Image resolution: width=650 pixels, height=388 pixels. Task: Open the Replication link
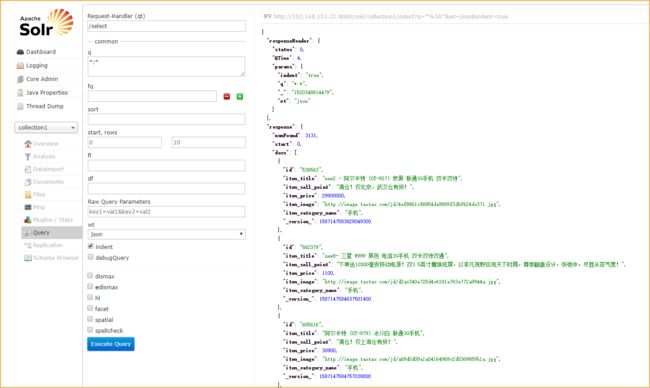coord(48,245)
